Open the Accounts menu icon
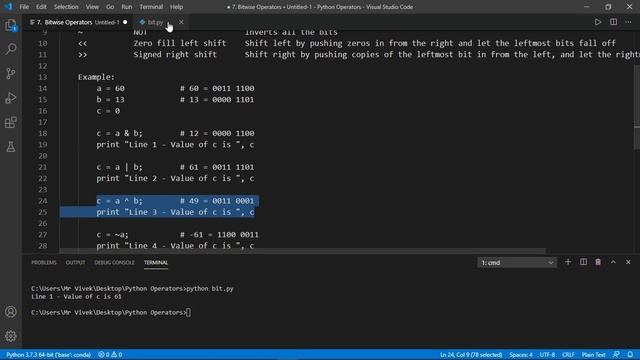The image size is (640, 360). click(11, 312)
